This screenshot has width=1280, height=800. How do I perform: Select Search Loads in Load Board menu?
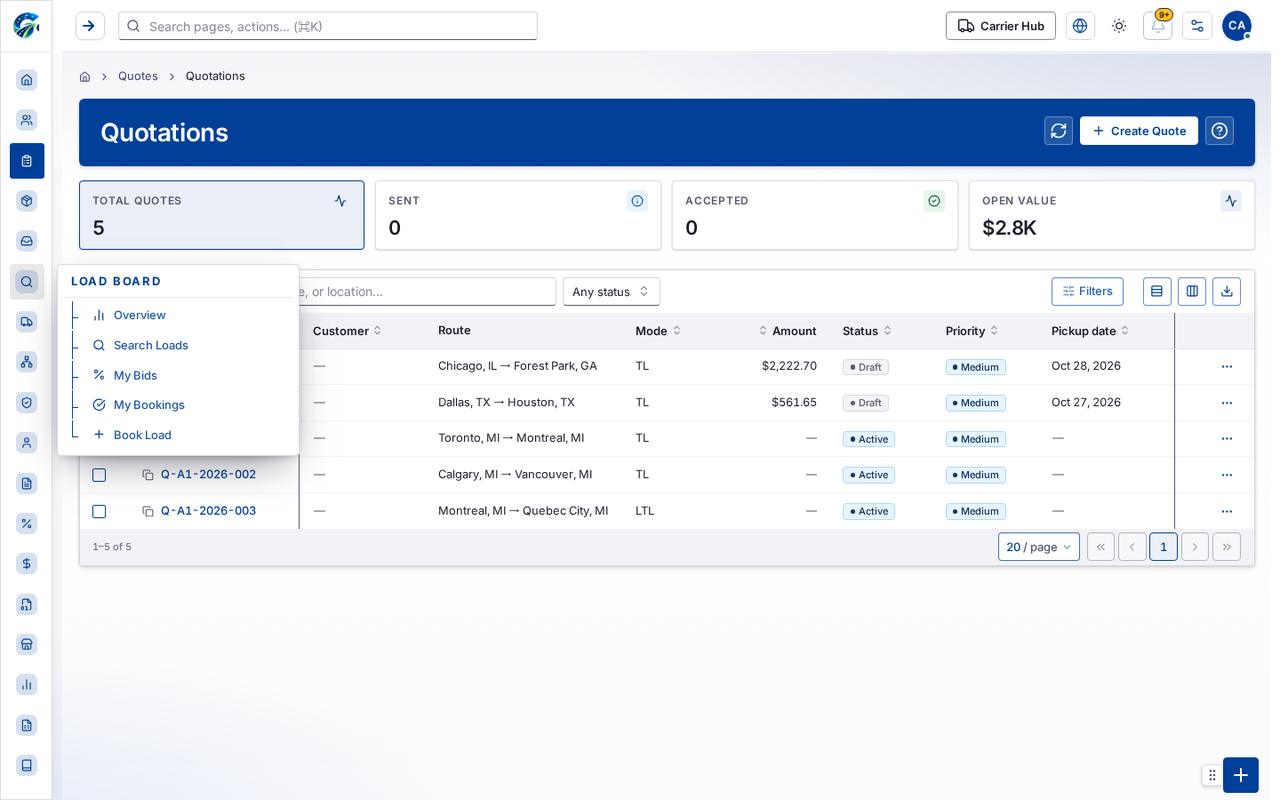coord(151,345)
